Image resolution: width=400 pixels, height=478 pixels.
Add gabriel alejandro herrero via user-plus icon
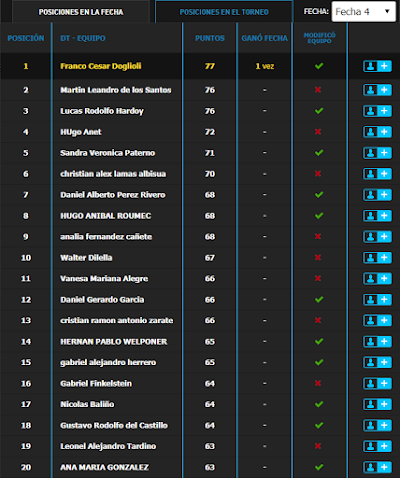coord(377,362)
